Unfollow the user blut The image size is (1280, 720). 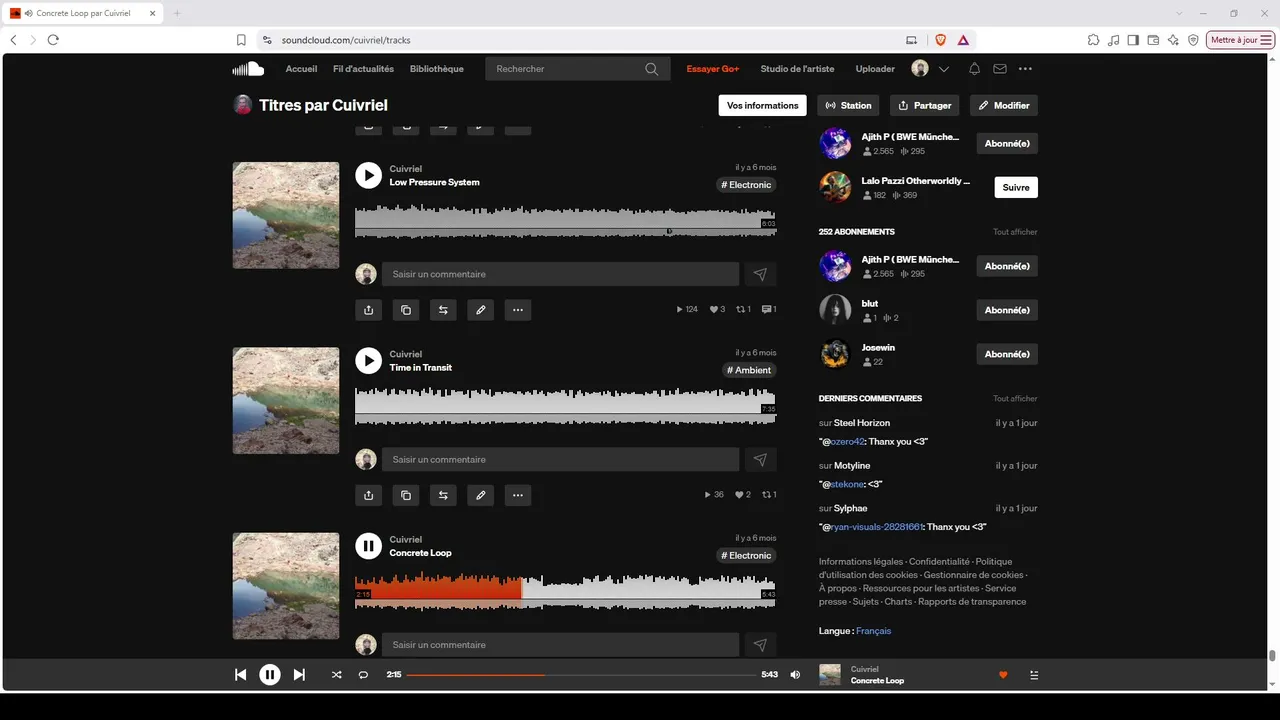tap(1007, 310)
